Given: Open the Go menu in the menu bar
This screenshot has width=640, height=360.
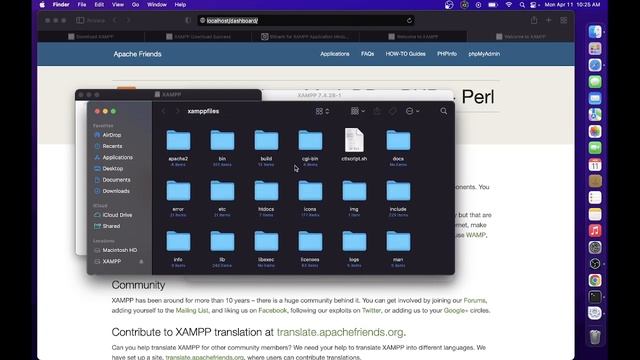Looking at the screenshot, I should point(136,4).
